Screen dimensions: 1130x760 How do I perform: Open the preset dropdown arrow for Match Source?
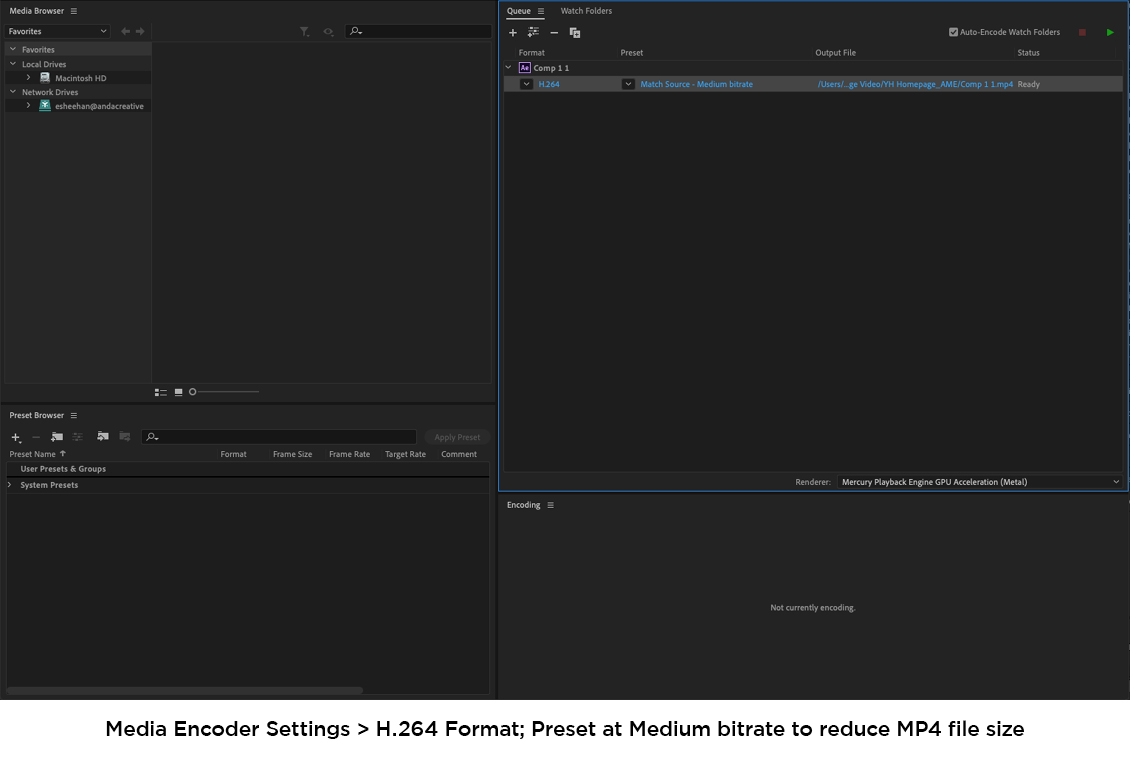click(628, 84)
